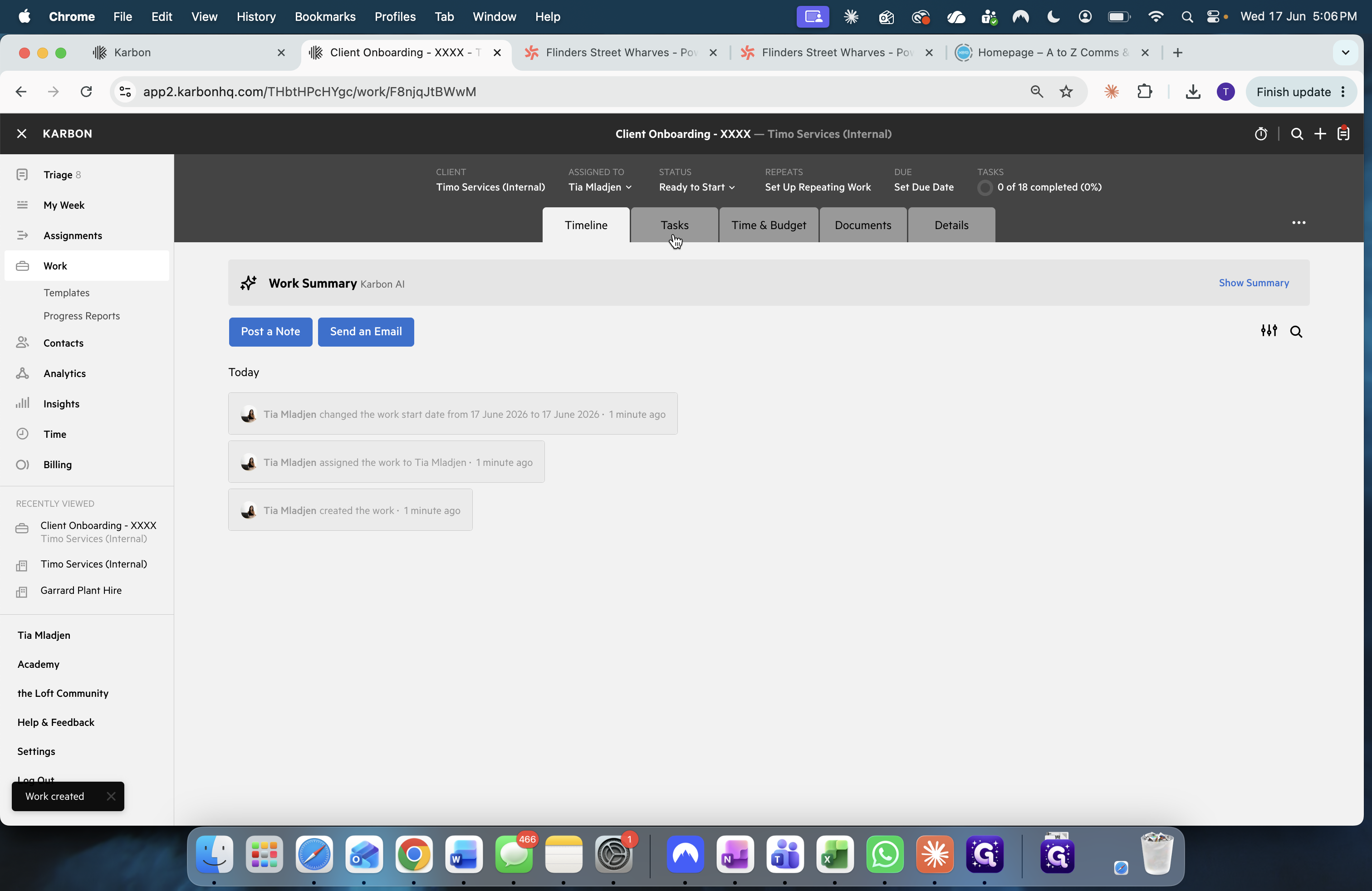This screenshot has height=891, width=1372.
Task: Open the Documents tab
Action: [x=863, y=225]
